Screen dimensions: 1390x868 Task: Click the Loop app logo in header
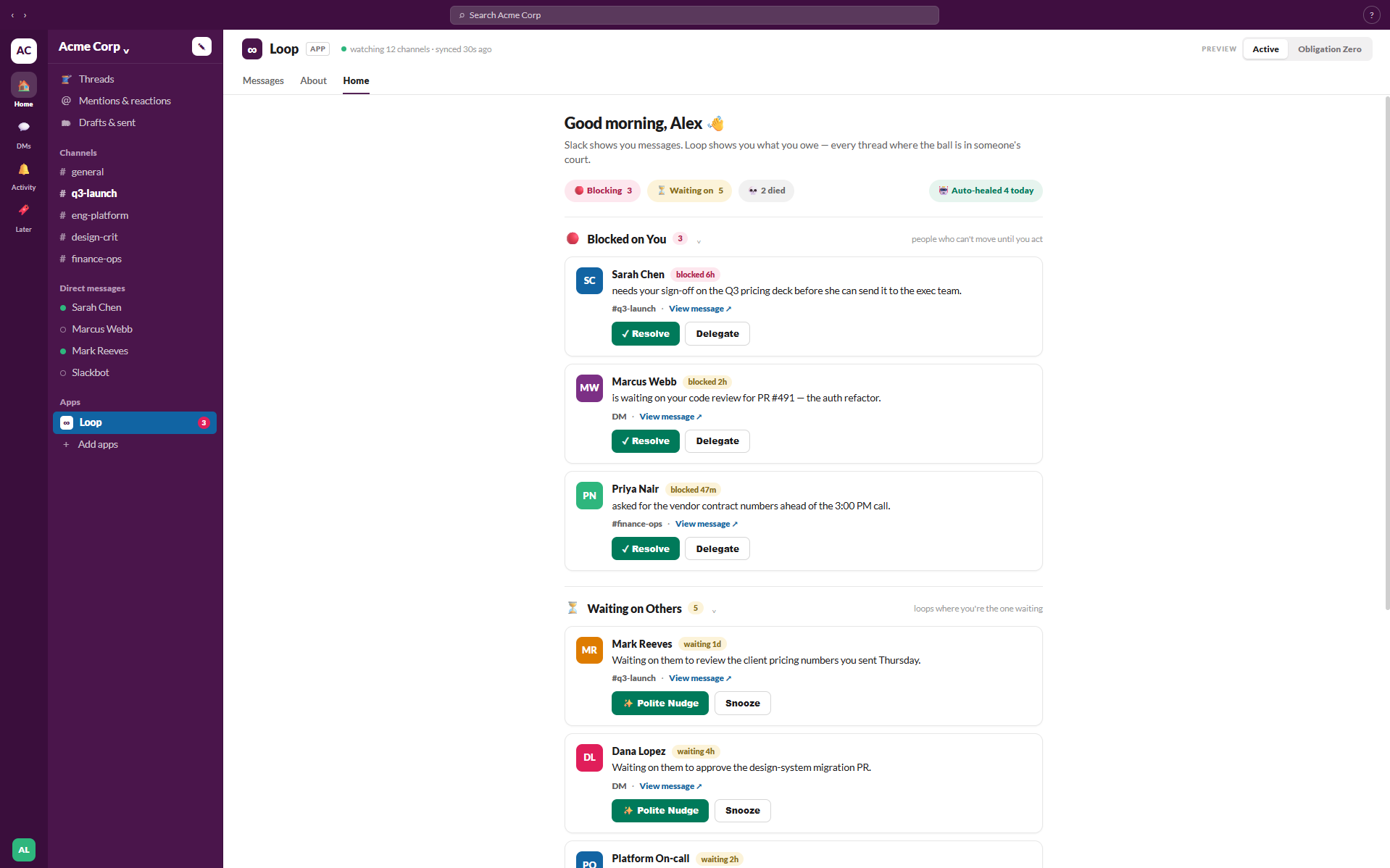pyautogui.click(x=251, y=49)
